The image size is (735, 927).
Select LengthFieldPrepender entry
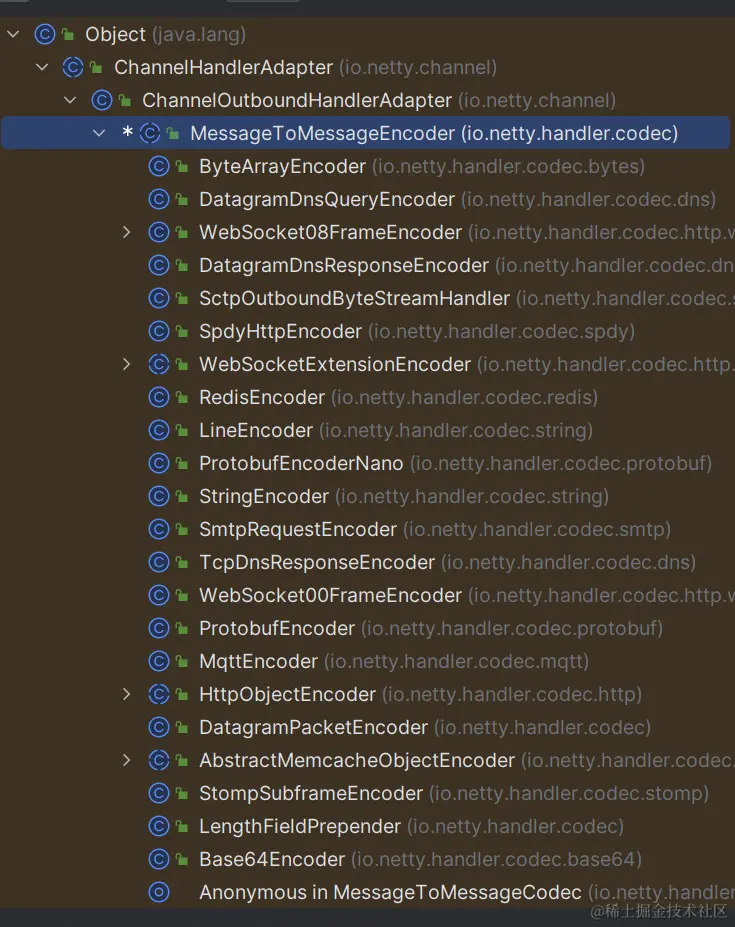[412, 826]
